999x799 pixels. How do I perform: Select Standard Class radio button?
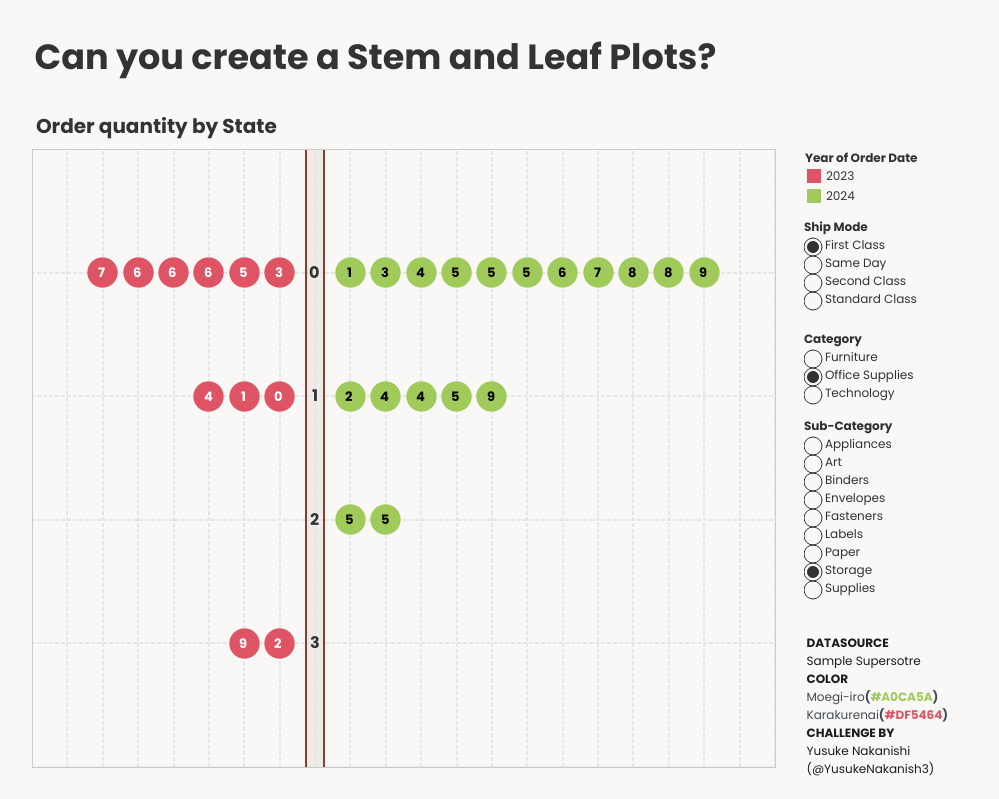(814, 301)
